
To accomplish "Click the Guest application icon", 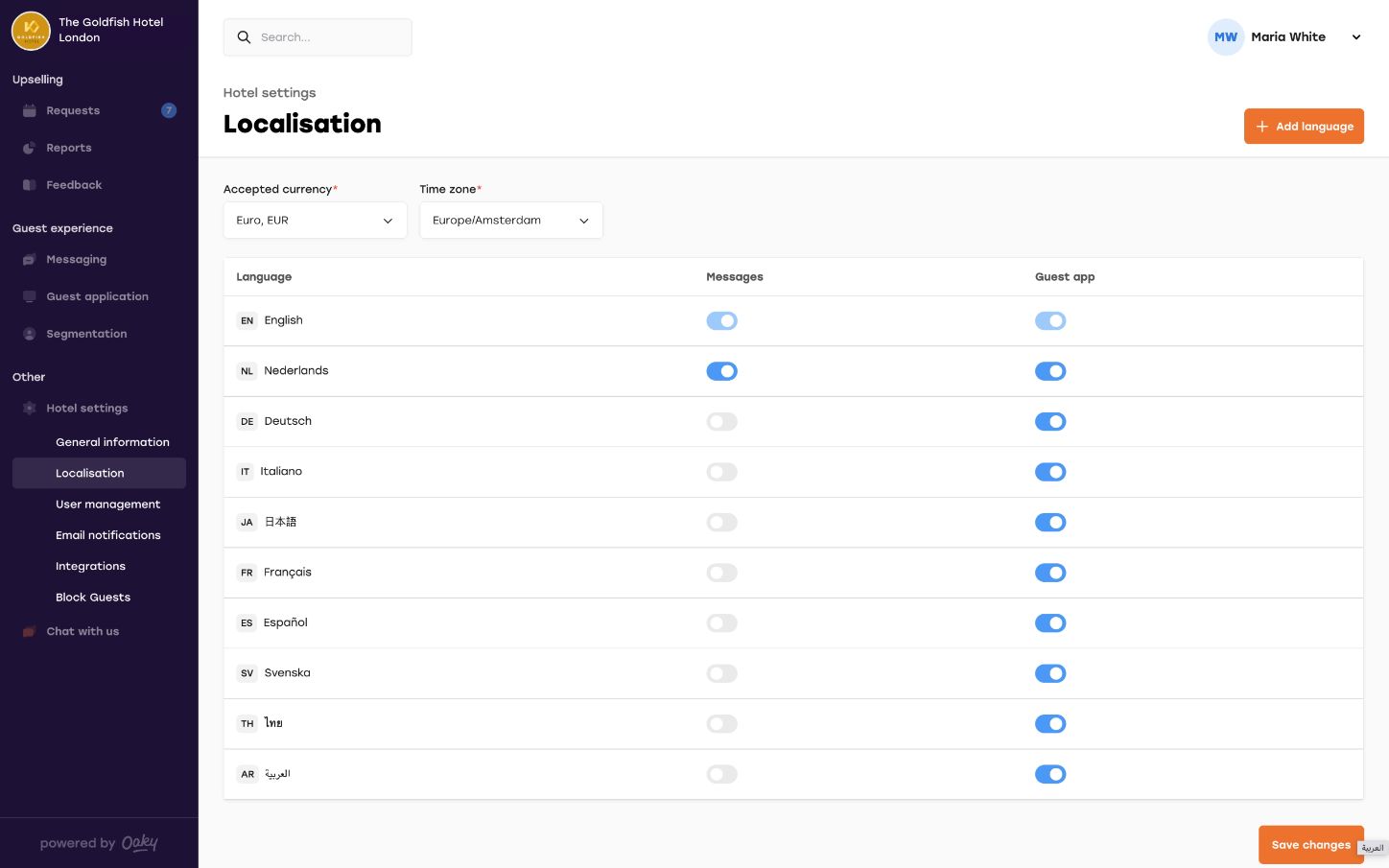I will (x=30, y=296).
